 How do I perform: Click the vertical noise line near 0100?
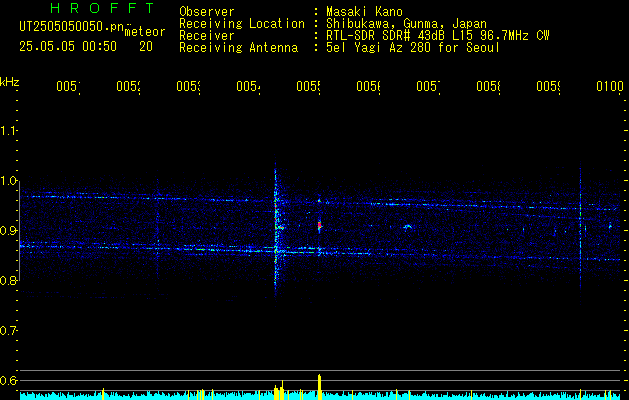click(580, 231)
